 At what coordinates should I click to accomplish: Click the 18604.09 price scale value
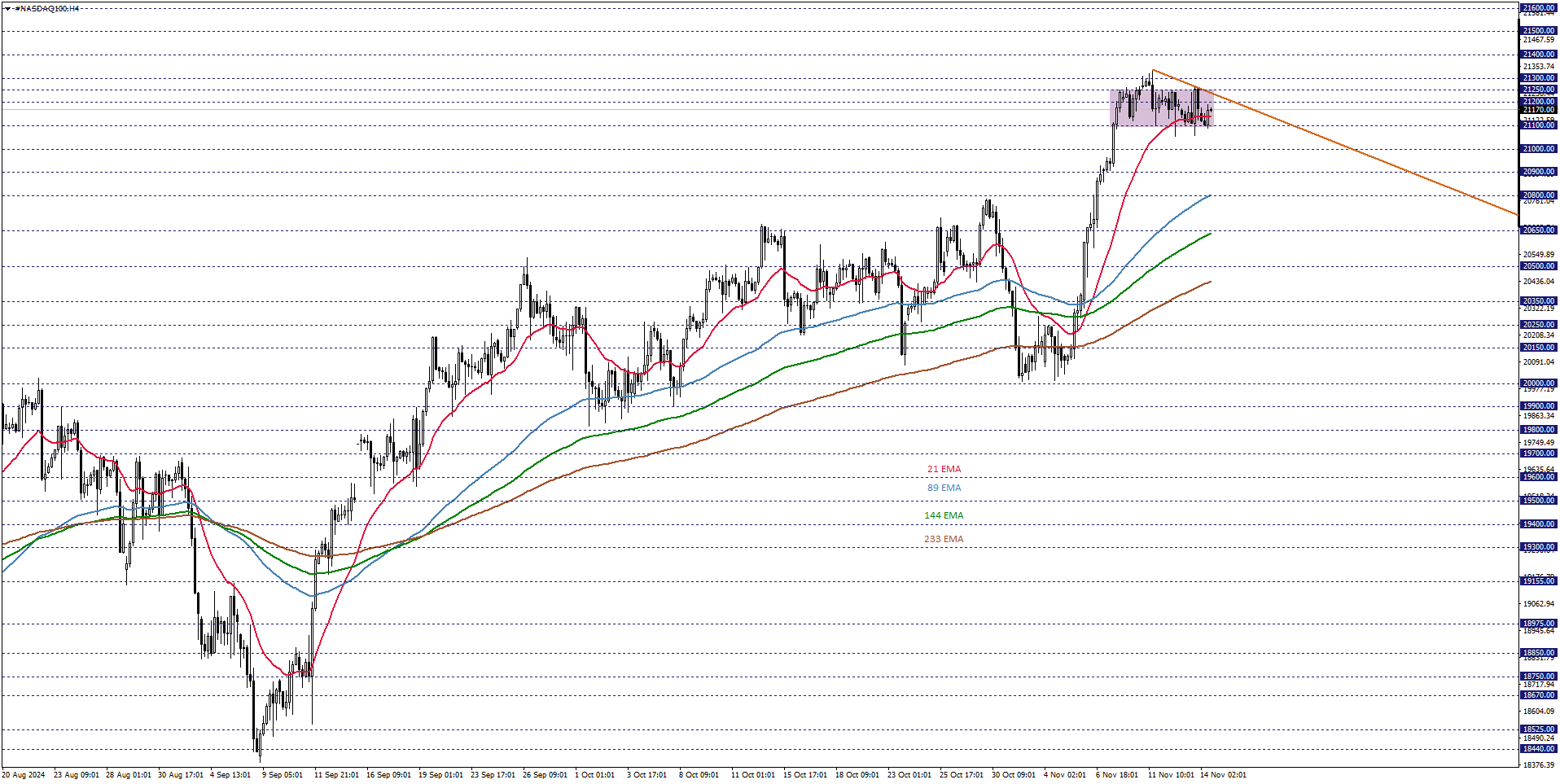pyautogui.click(x=1539, y=712)
